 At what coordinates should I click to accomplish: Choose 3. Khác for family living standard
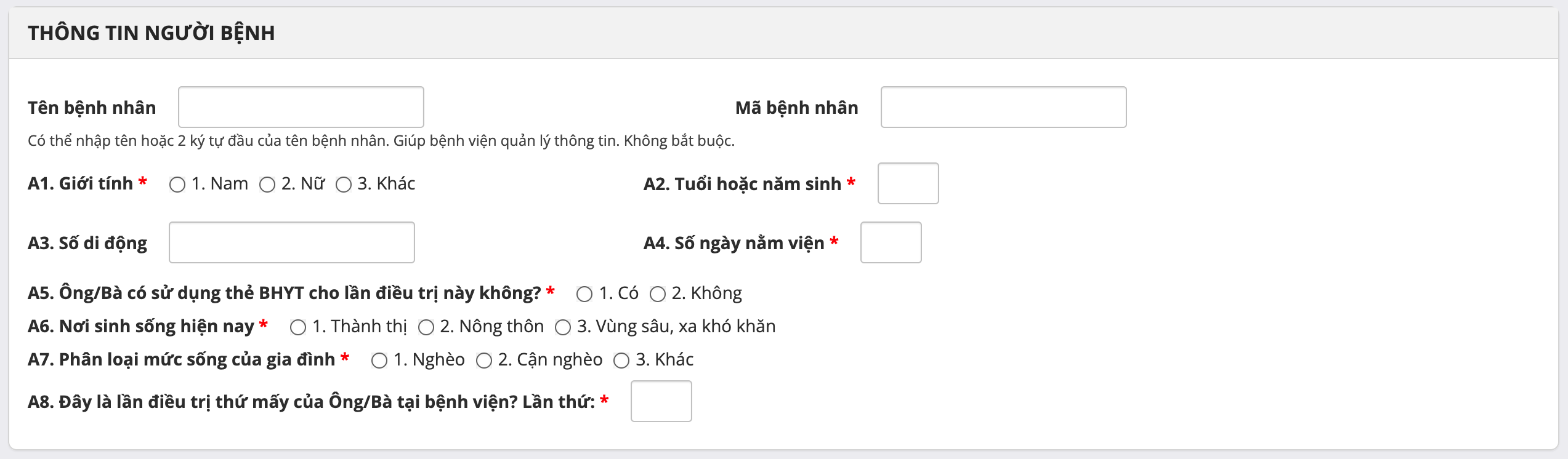[x=621, y=361]
